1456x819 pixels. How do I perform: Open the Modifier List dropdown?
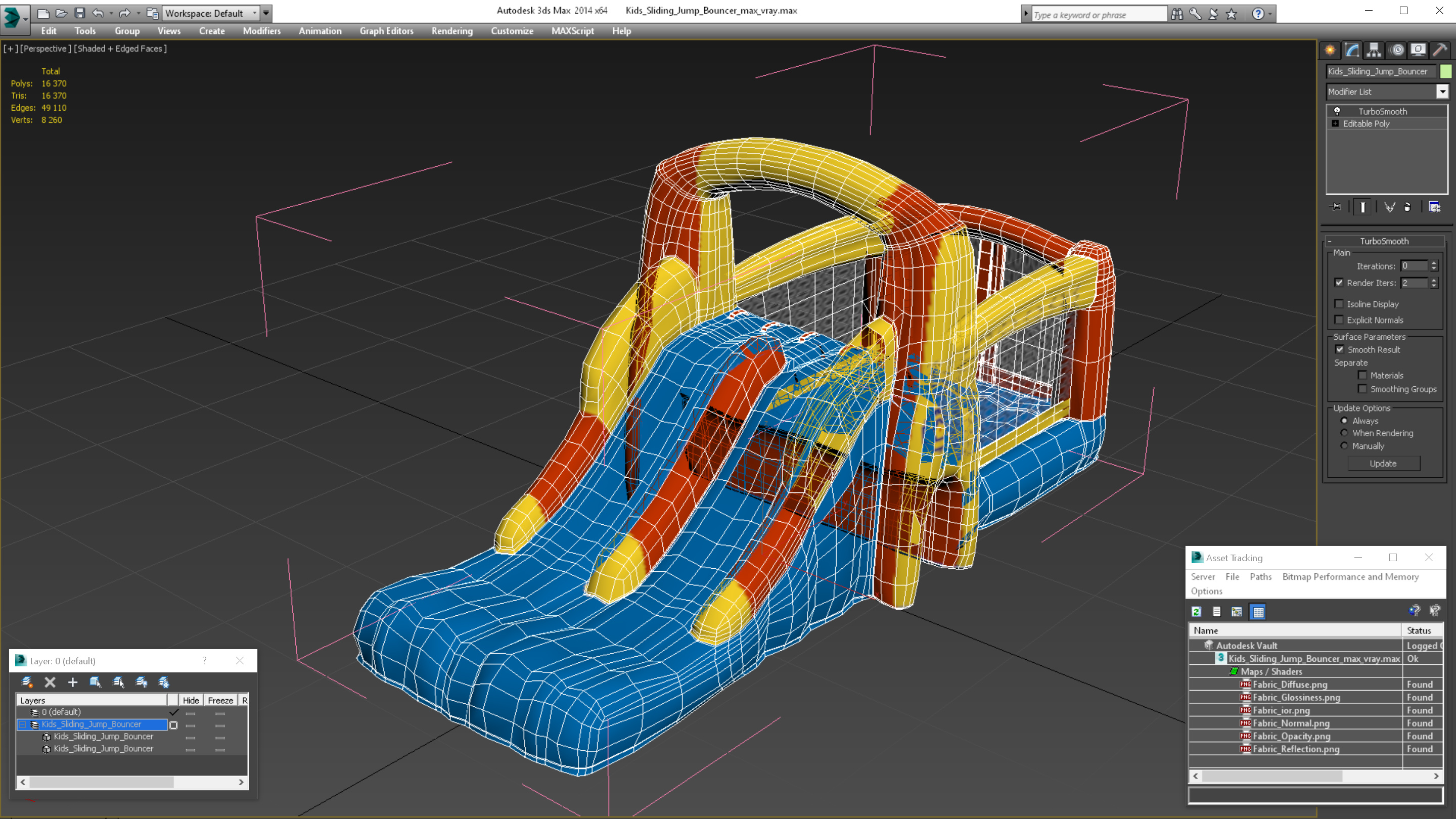click(1442, 92)
